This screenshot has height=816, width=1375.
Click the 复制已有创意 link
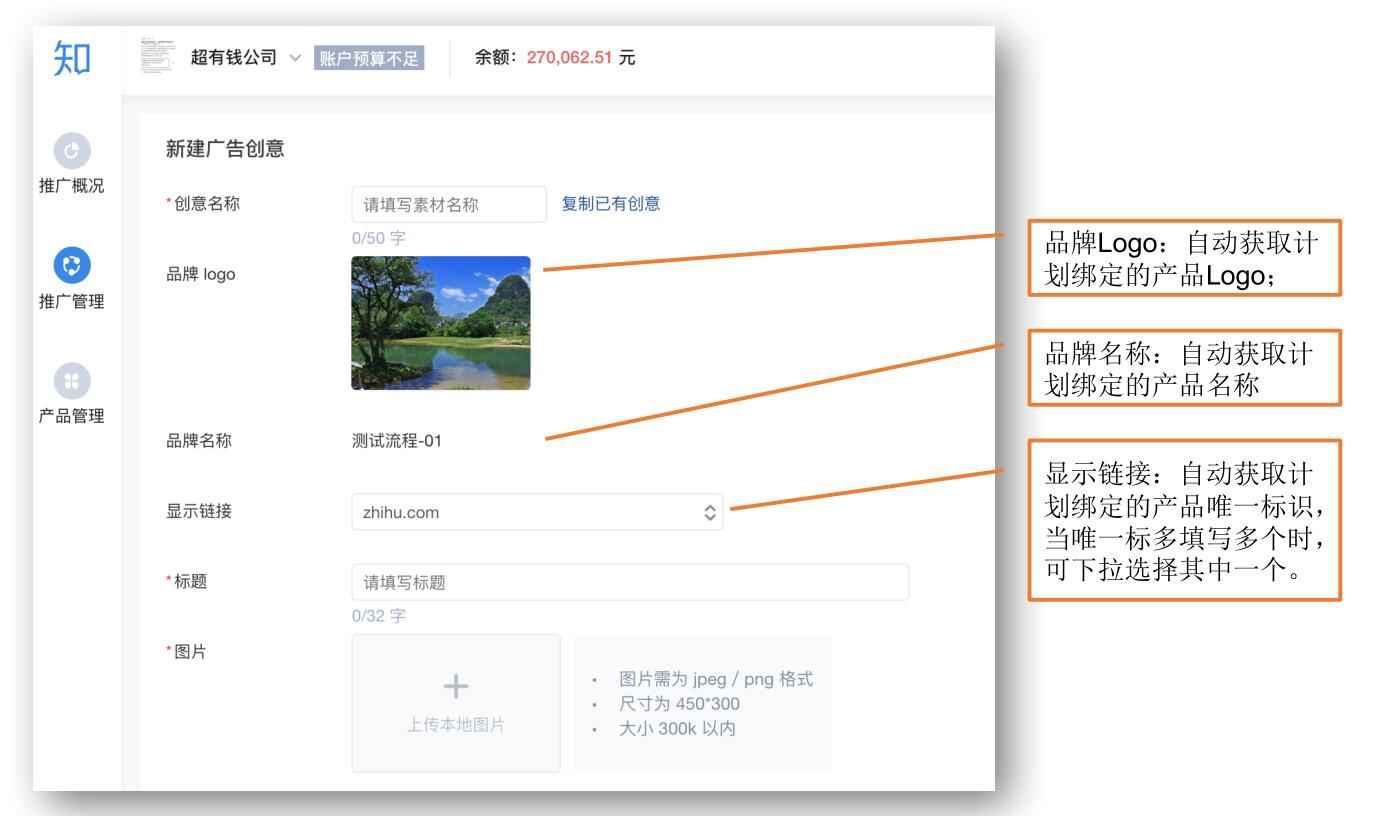610,204
